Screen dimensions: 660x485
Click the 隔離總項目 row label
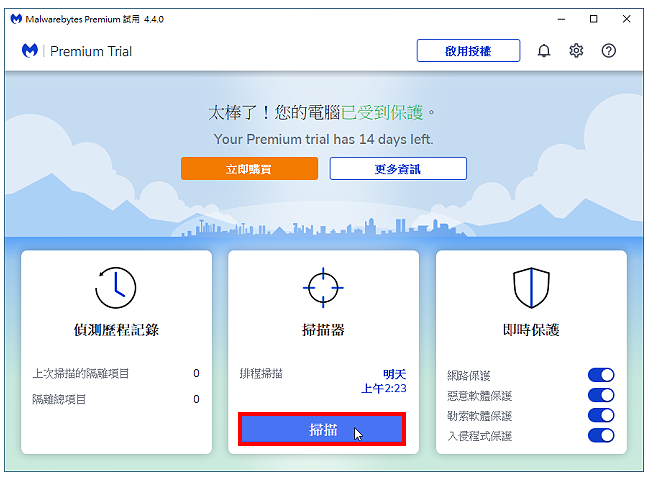click(x=59, y=399)
